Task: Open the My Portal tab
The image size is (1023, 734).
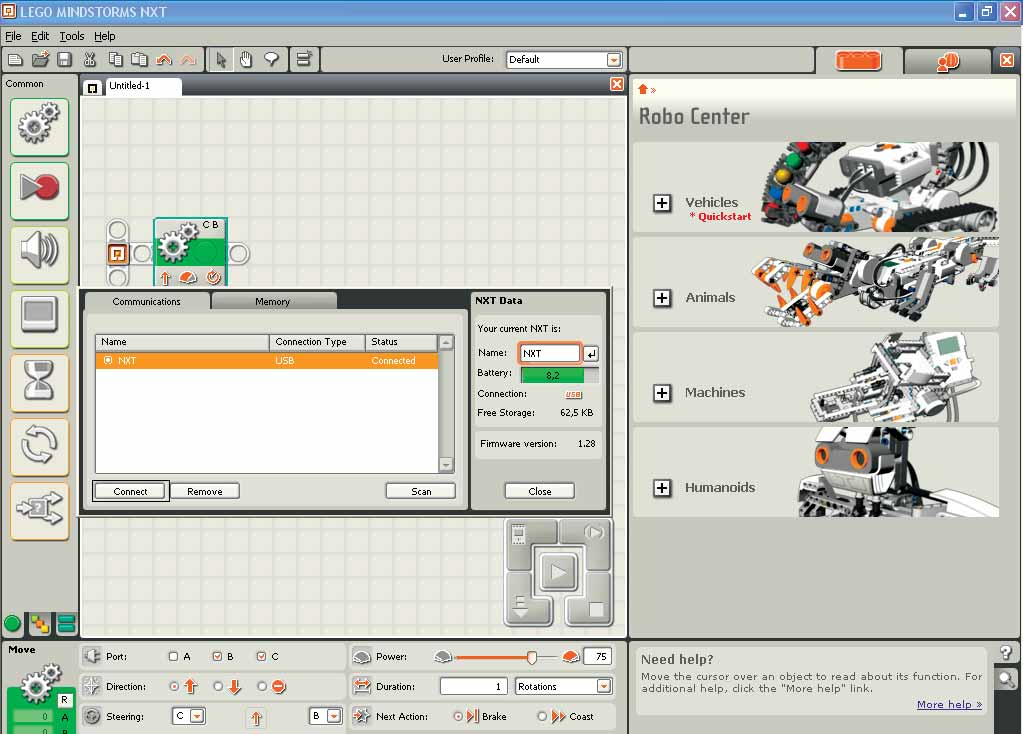Action: click(x=947, y=62)
